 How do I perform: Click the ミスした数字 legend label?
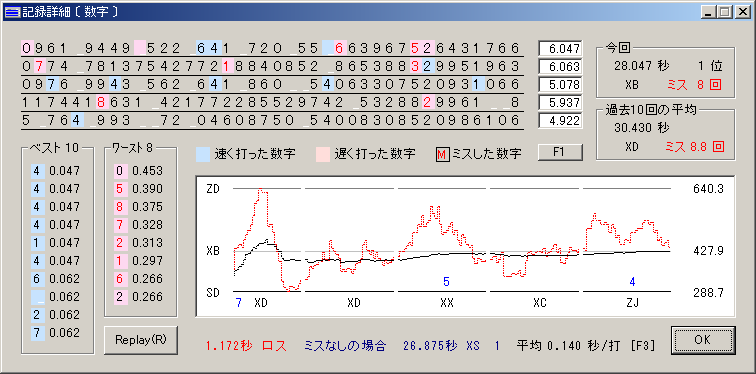pyautogui.click(x=486, y=154)
